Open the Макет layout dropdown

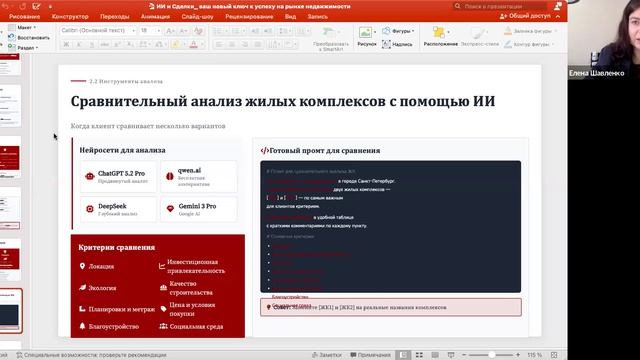[22, 27]
